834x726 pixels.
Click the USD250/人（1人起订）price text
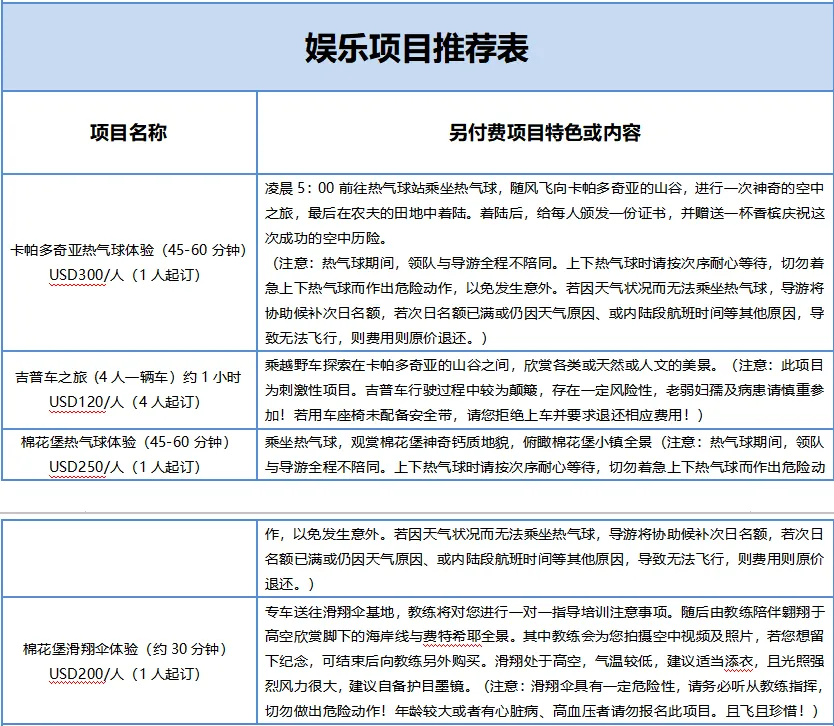coord(124,467)
